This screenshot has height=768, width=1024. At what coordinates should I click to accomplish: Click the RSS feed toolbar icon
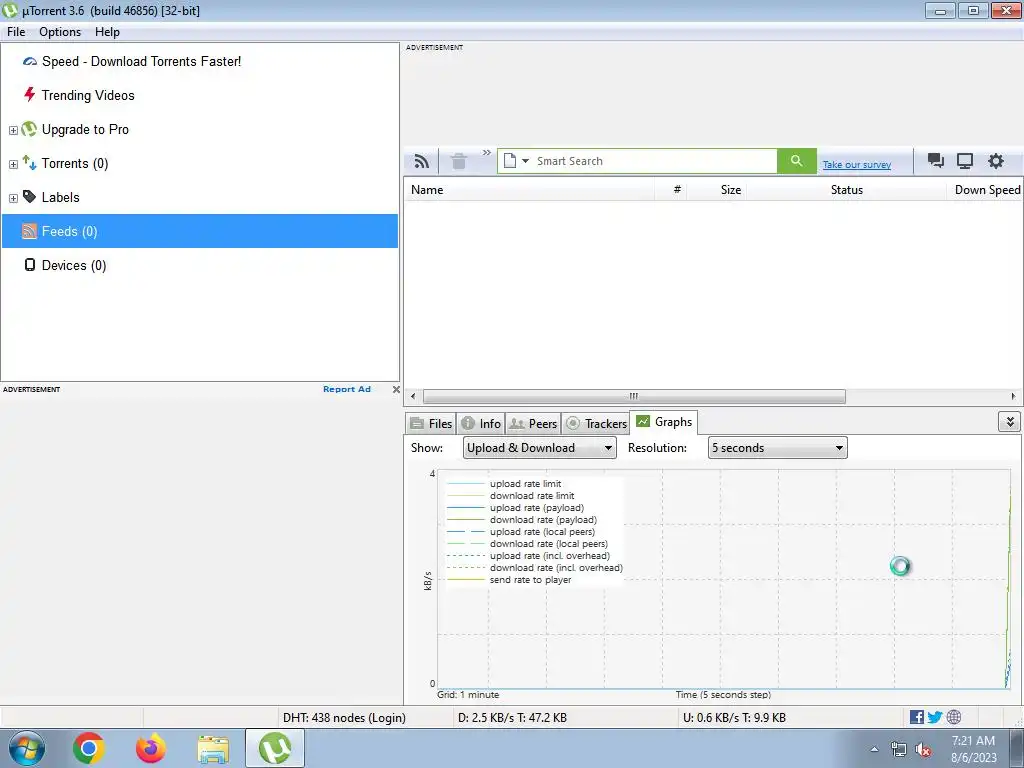click(422, 161)
